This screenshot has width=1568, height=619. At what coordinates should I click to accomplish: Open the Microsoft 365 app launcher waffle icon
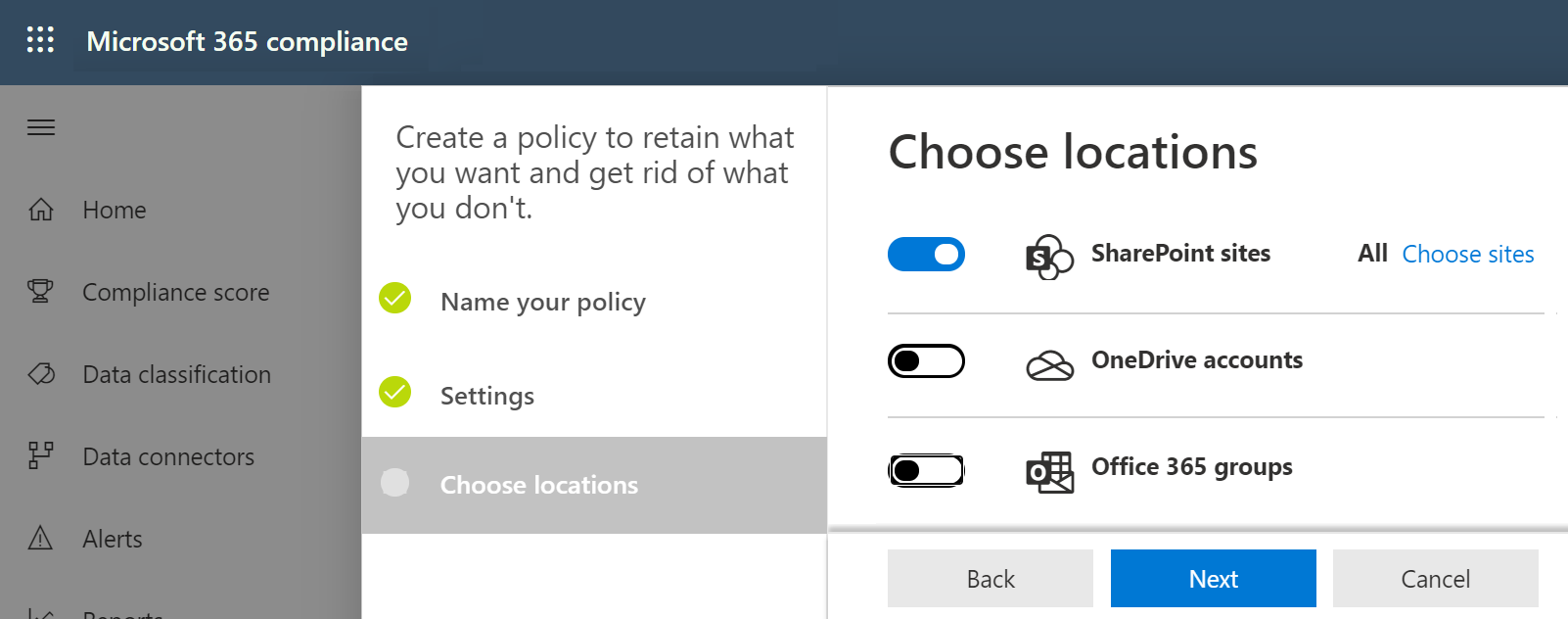40,40
